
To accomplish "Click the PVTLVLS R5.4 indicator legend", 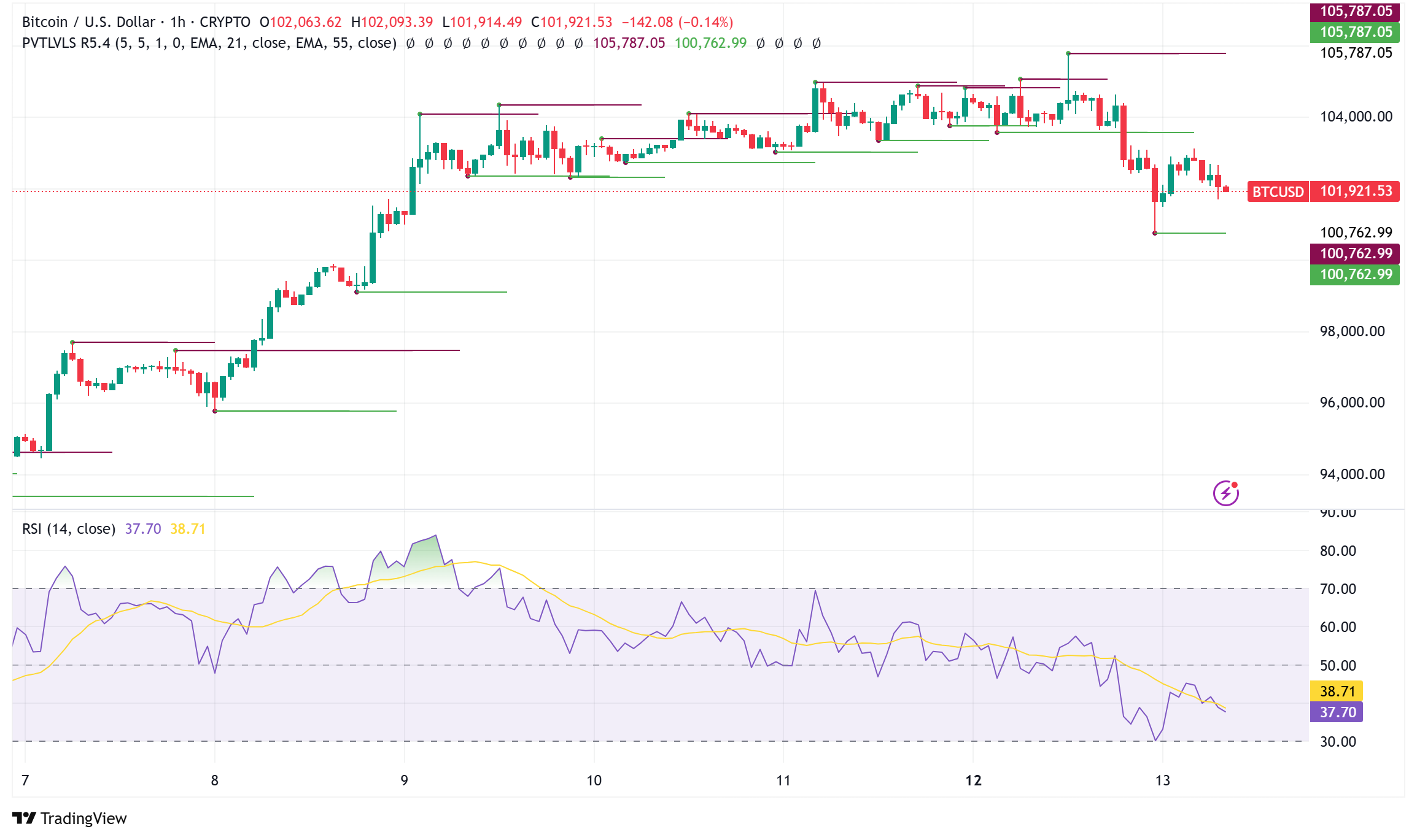I will coord(209,43).
